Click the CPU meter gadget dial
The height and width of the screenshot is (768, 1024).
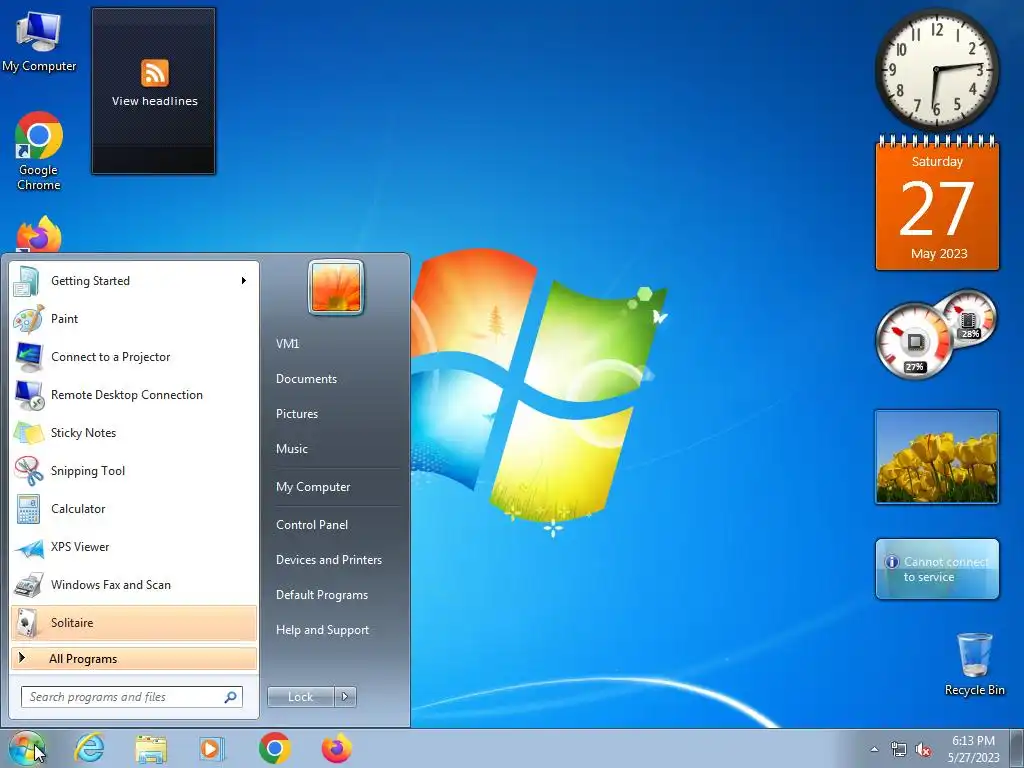(914, 340)
